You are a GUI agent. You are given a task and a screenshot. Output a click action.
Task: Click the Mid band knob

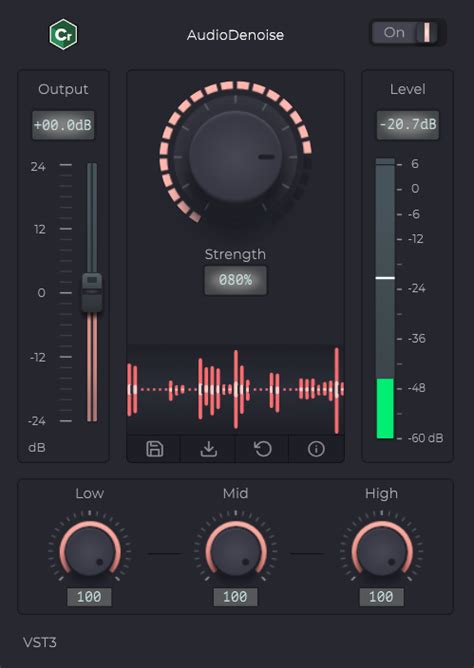tap(236, 552)
